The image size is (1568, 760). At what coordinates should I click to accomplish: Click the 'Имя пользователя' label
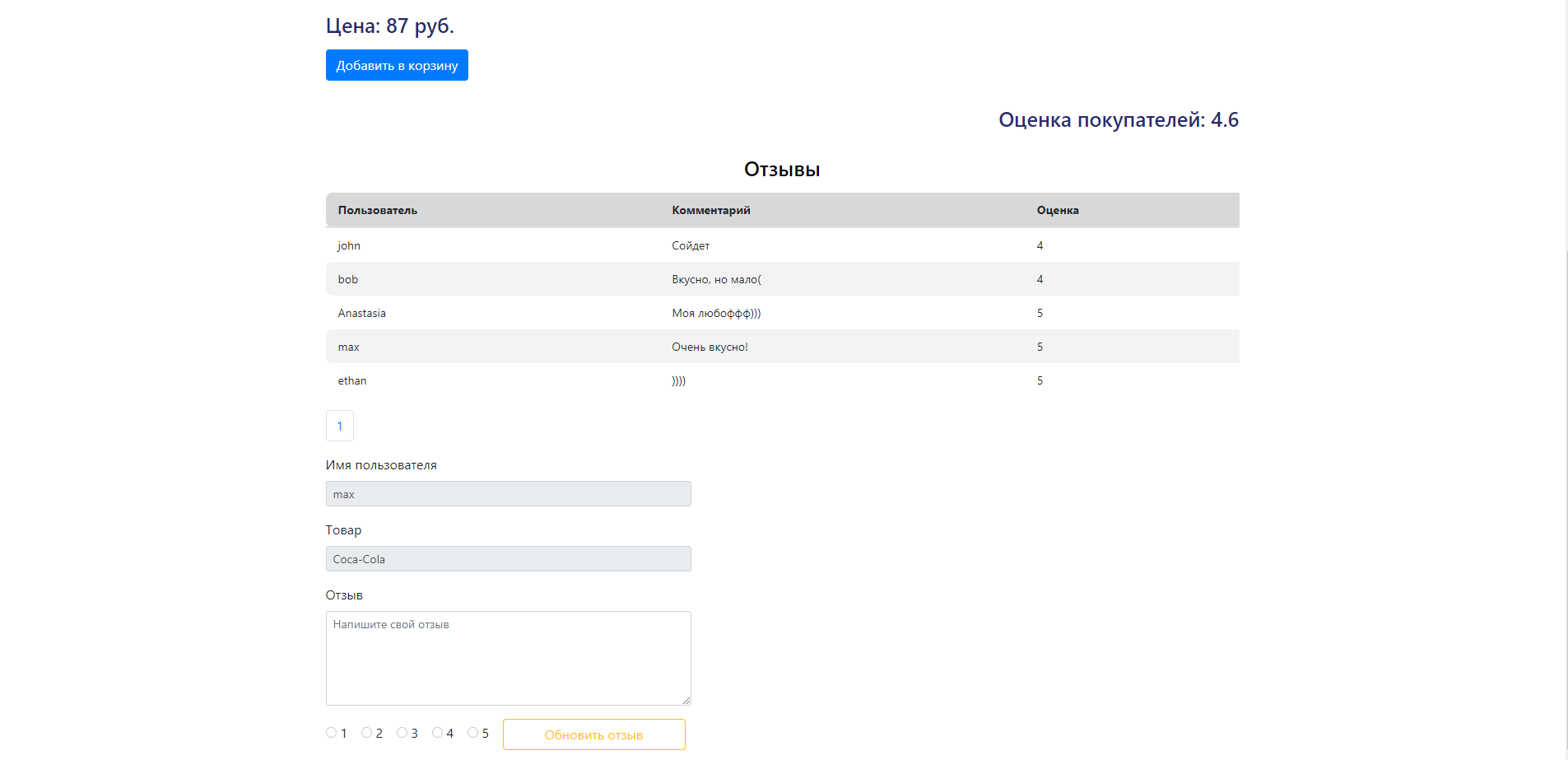click(381, 465)
